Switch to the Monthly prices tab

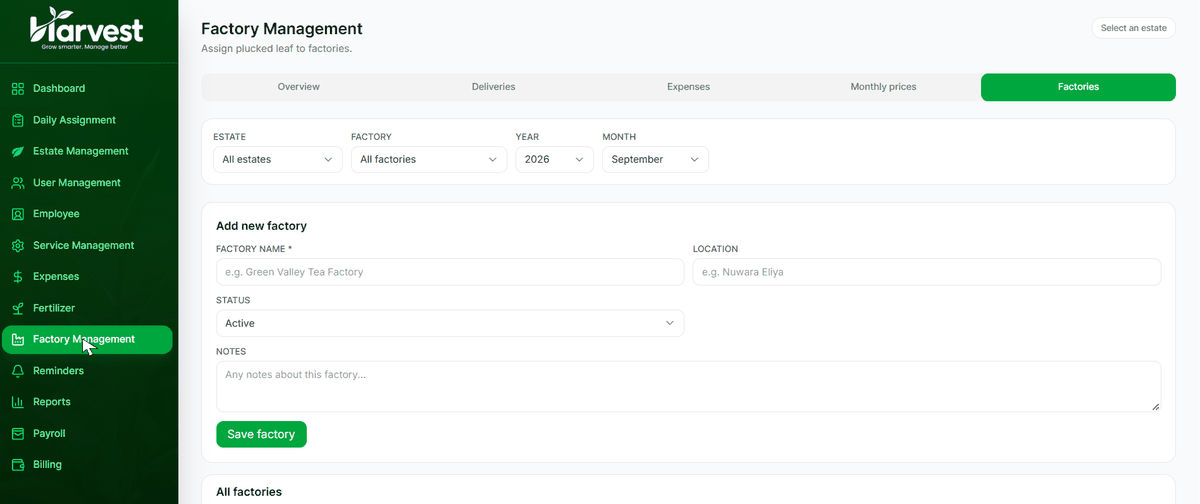883,87
